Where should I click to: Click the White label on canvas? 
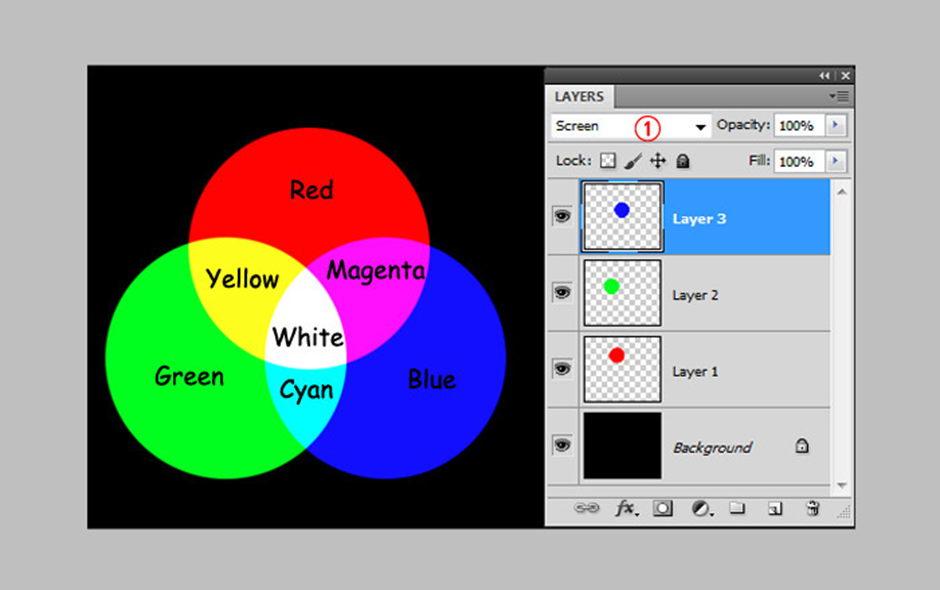tap(308, 337)
